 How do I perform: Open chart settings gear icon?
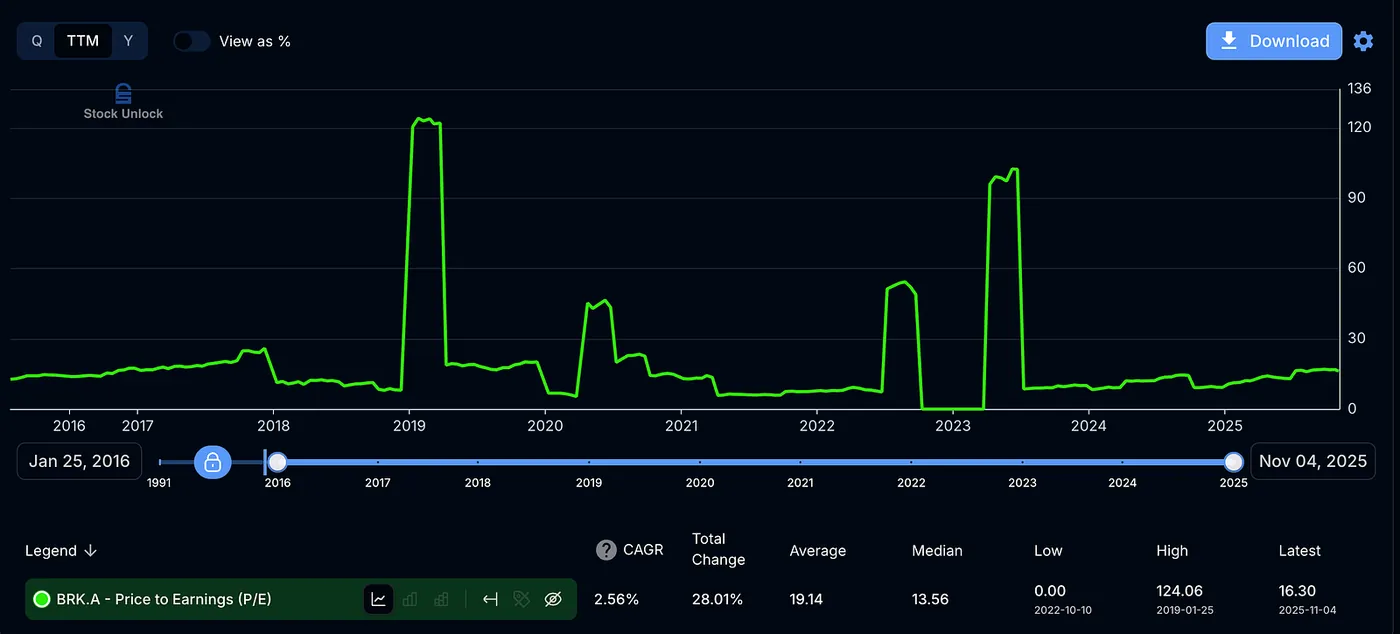1363,41
